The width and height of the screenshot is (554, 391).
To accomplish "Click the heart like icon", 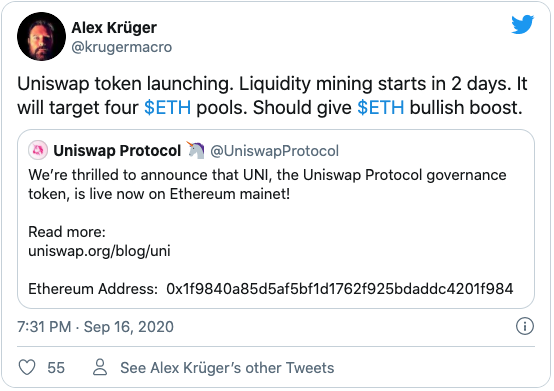I will [27, 367].
